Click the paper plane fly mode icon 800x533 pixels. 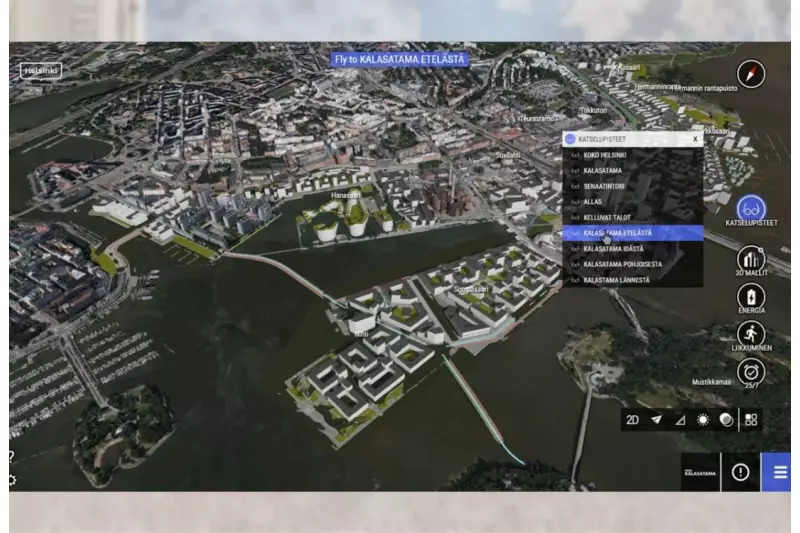[657, 420]
